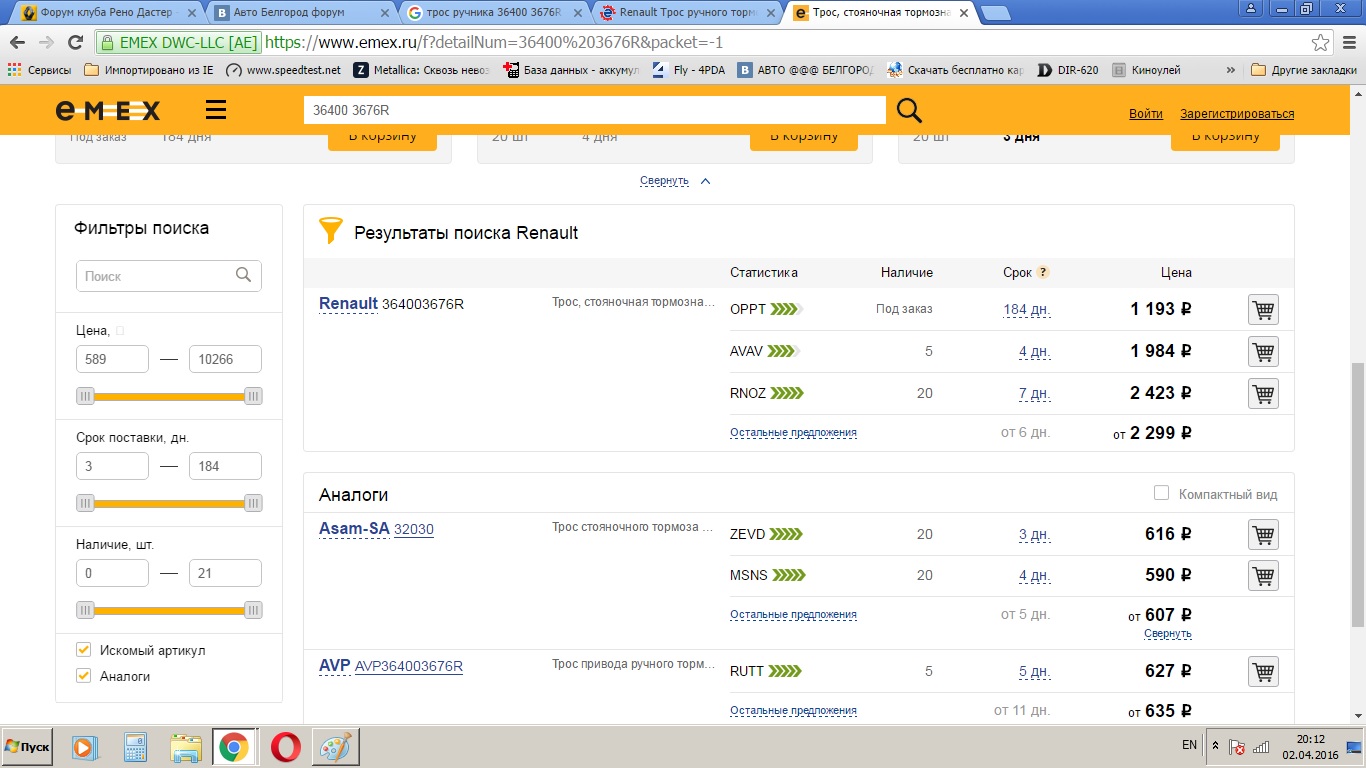The width and height of the screenshot is (1366, 768).
Task: Click Зарегистрироваться link
Action: coord(1237,114)
